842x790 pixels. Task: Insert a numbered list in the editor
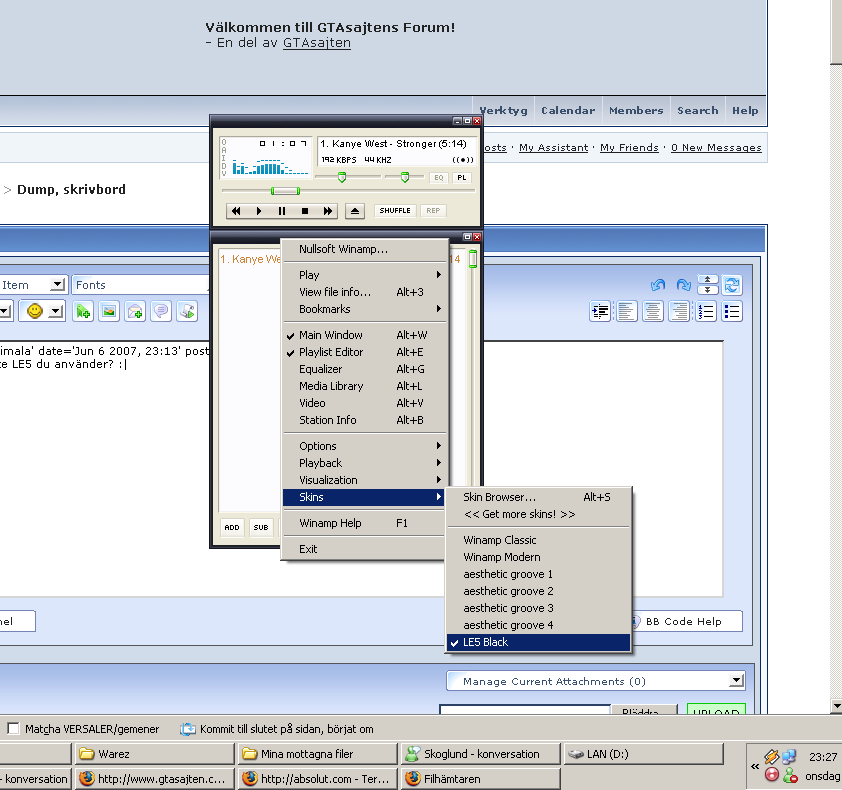706,311
